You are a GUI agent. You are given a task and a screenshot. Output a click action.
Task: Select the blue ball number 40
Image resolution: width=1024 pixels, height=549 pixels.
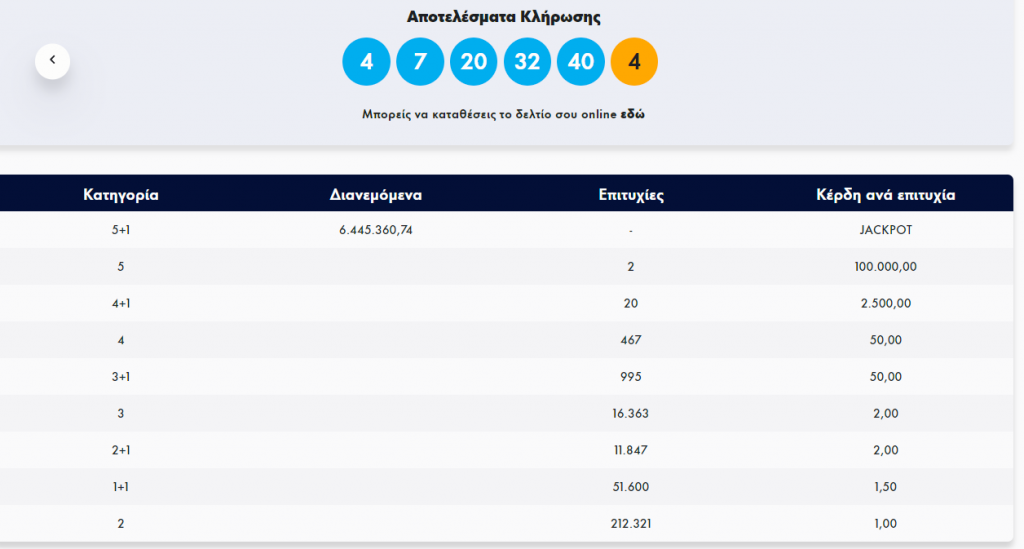tap(581, 61)
